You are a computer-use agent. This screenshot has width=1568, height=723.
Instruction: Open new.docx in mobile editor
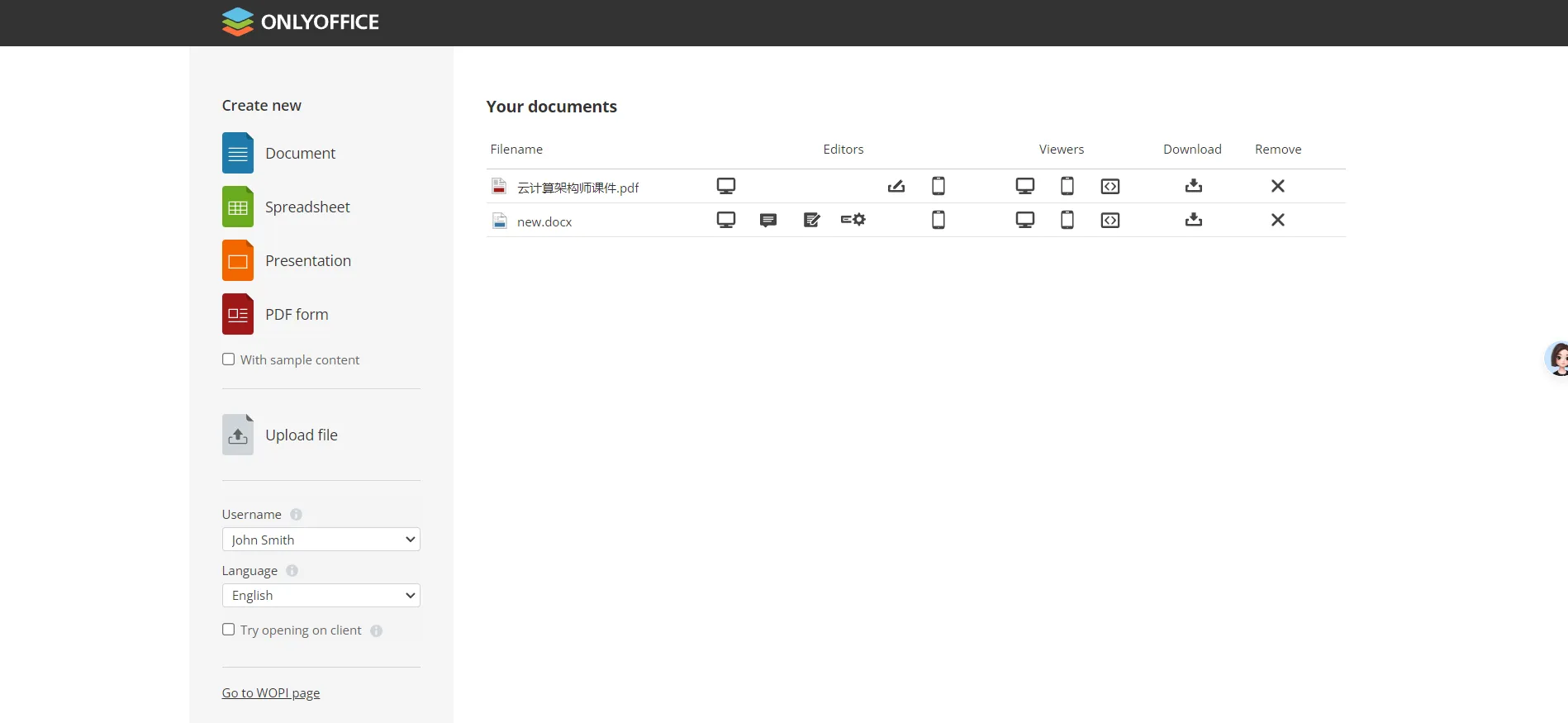click(x=938, y=220)
